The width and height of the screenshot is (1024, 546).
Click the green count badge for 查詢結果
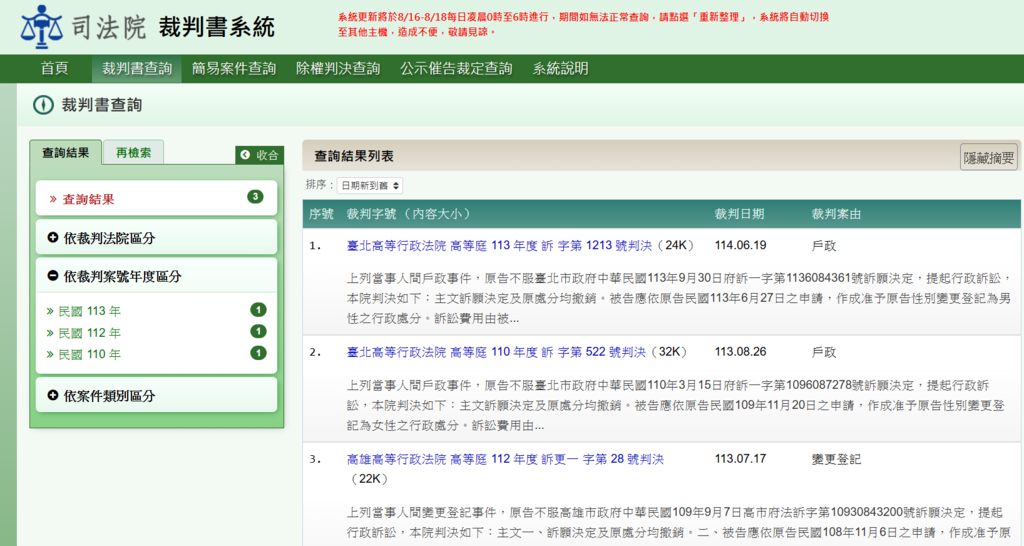pyautogui.click(x=255, y=197)
